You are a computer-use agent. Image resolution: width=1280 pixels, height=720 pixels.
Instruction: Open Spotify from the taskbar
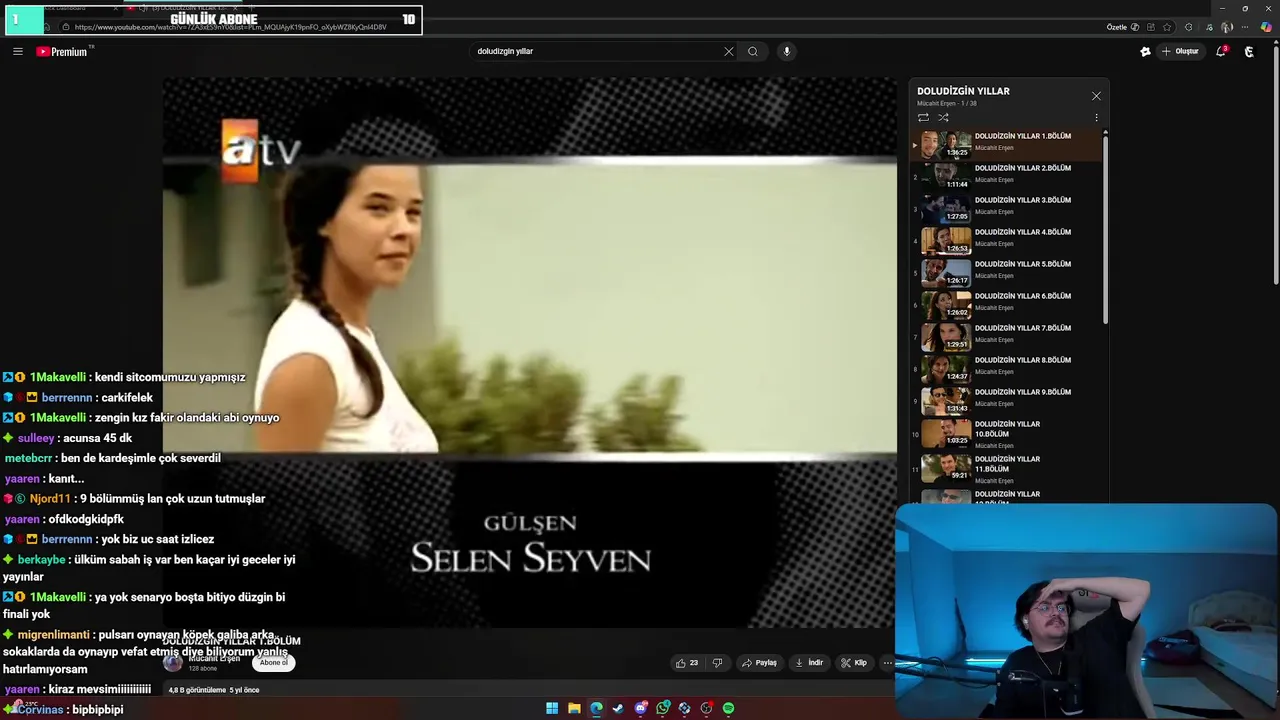tap(728, 708)
